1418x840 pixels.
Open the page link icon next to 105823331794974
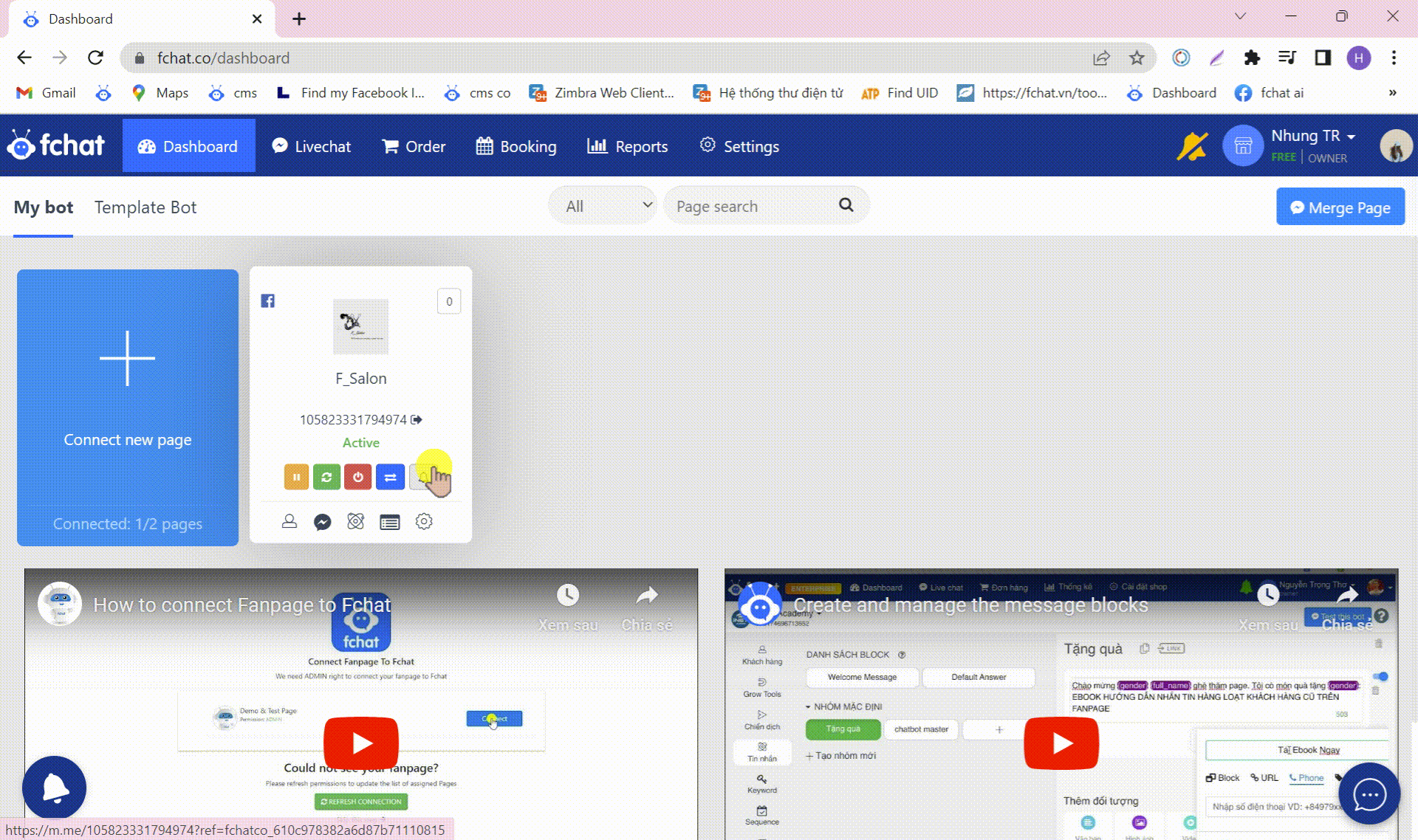(417, 419)
